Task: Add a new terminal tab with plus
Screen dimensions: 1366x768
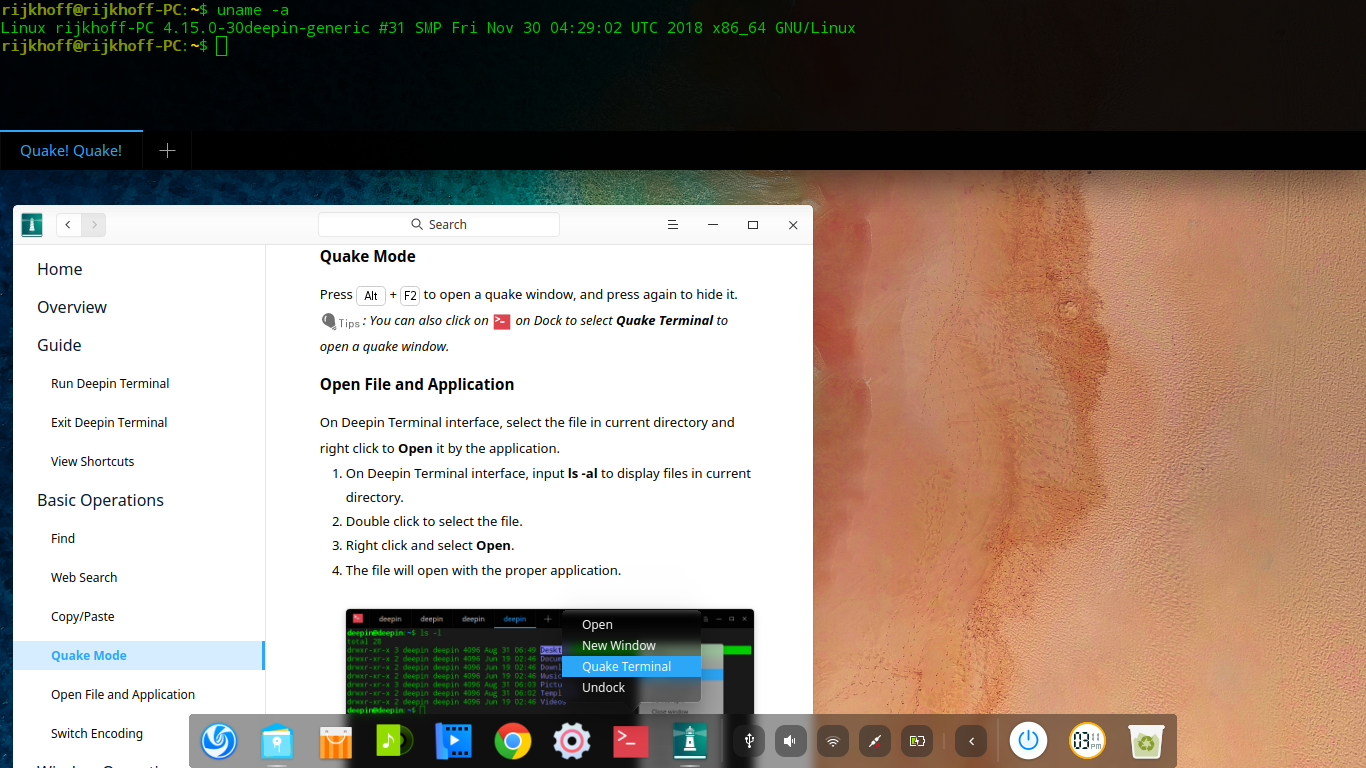Action: tap(168, 151)
